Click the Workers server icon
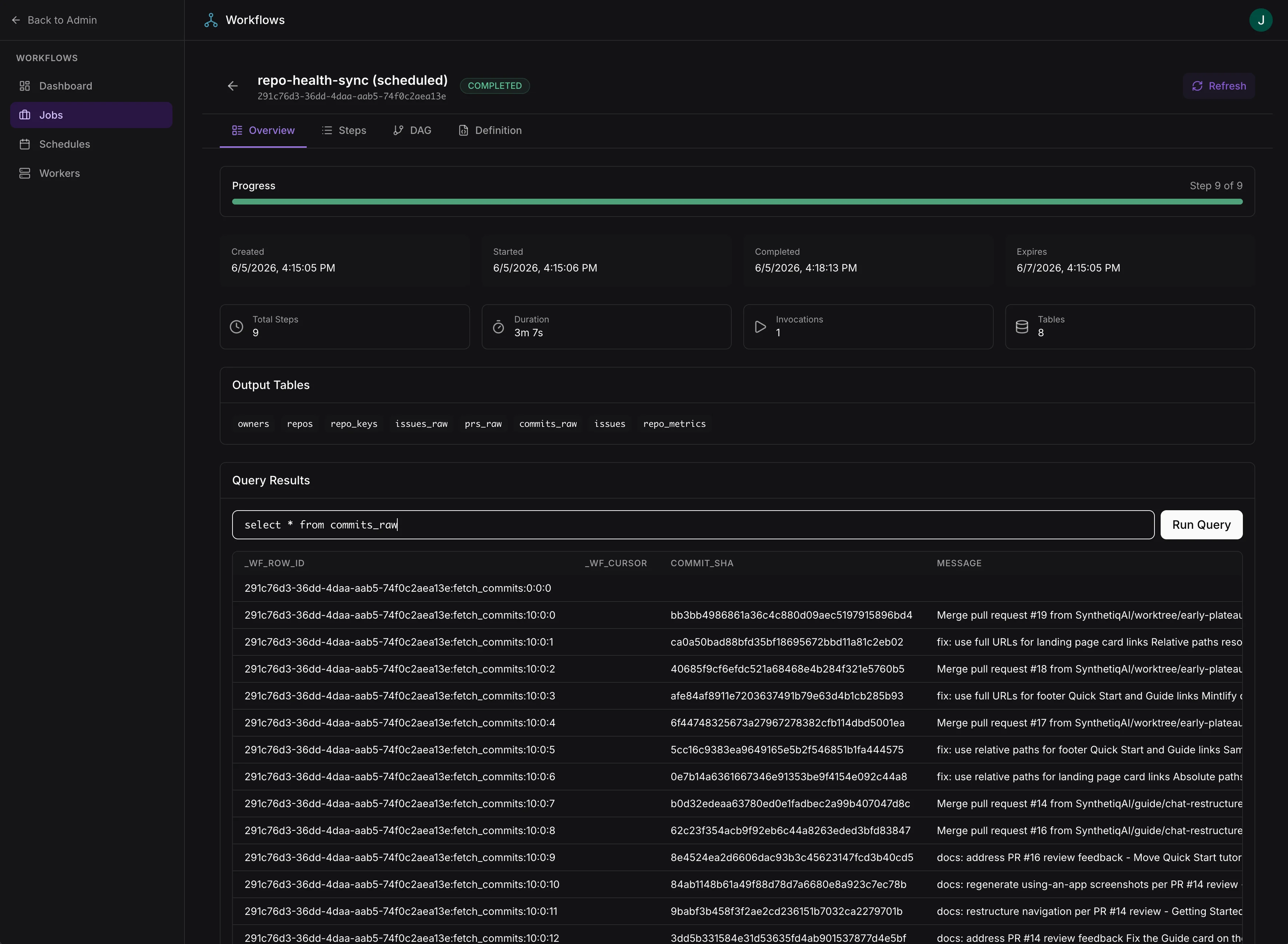The height and width of the screenshot is (944, 1288). click(x=25, y=173)
